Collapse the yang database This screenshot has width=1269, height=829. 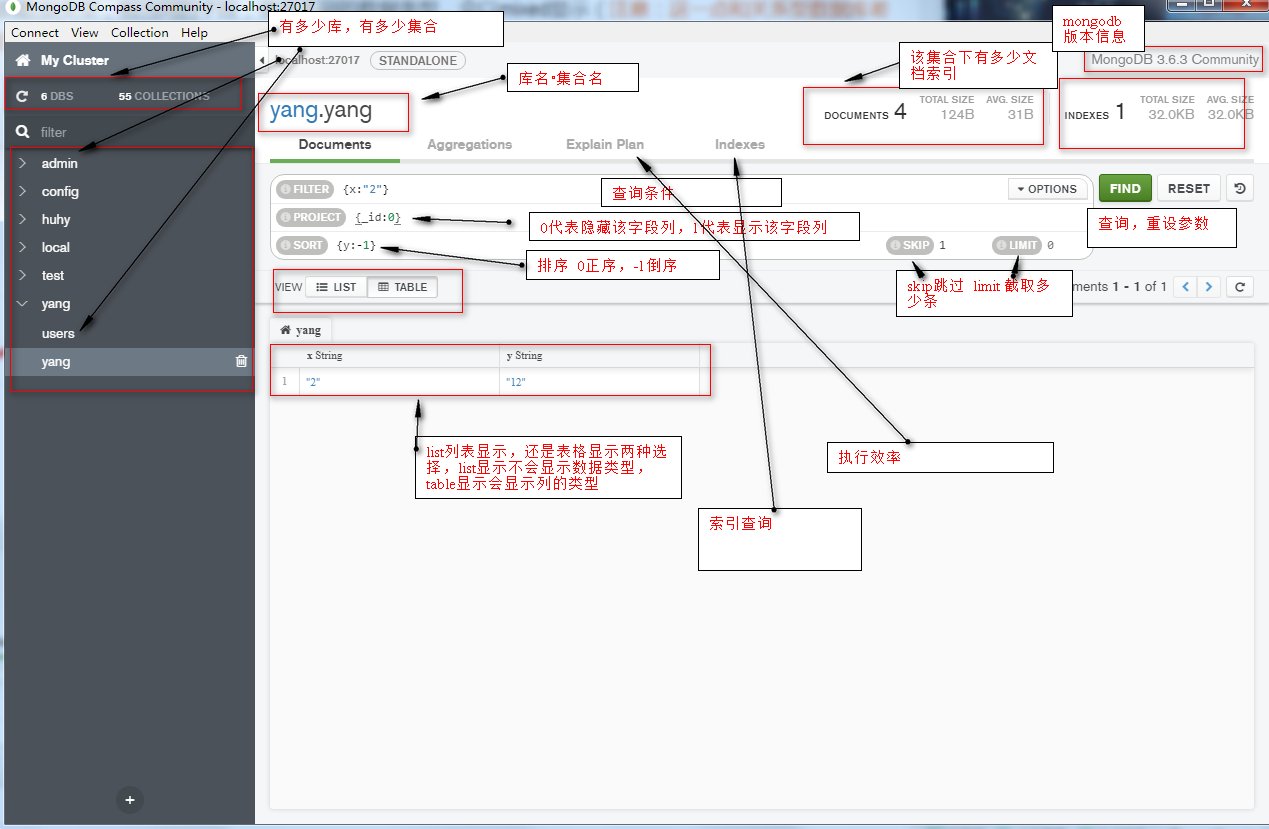pos(22,303)
